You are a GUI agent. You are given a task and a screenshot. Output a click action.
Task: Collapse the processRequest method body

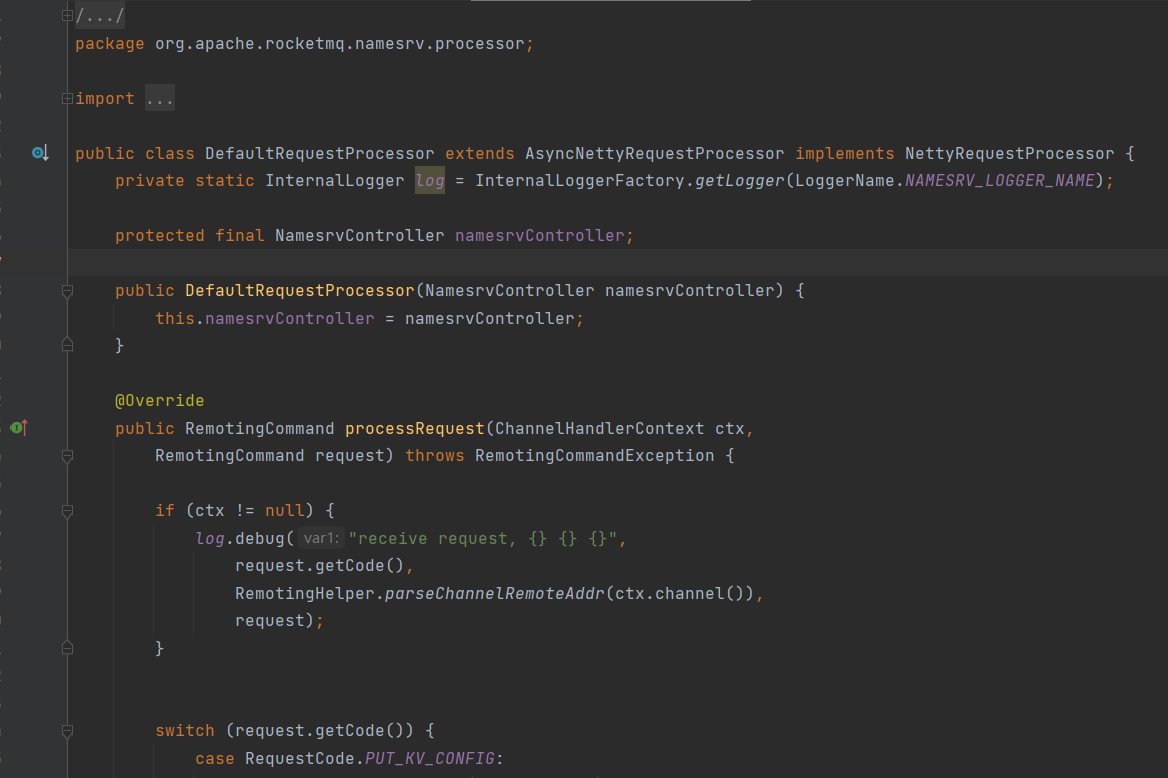click(x=67, y=456)
